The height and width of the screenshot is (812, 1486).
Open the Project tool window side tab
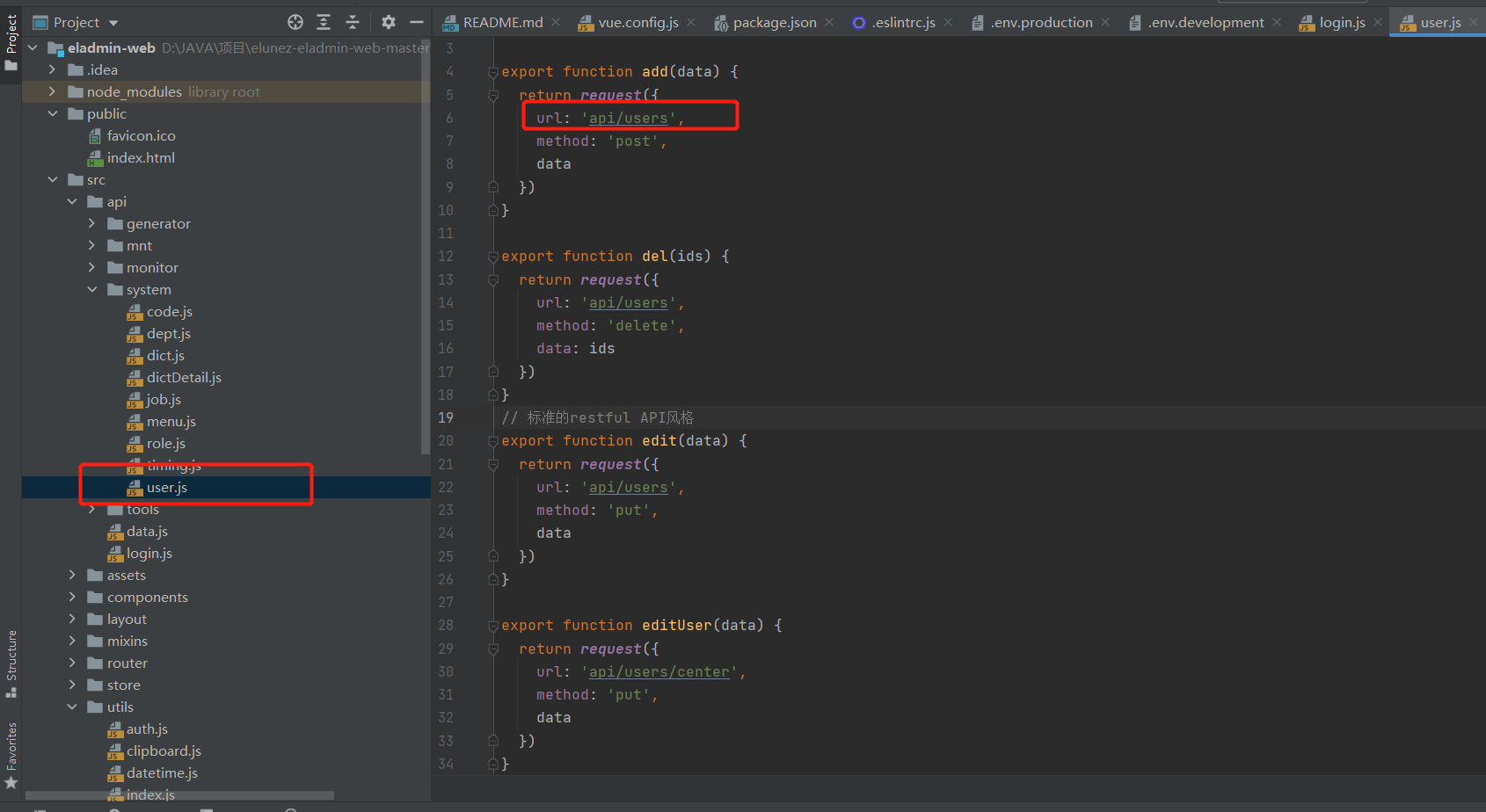click(x=11, y=42)
